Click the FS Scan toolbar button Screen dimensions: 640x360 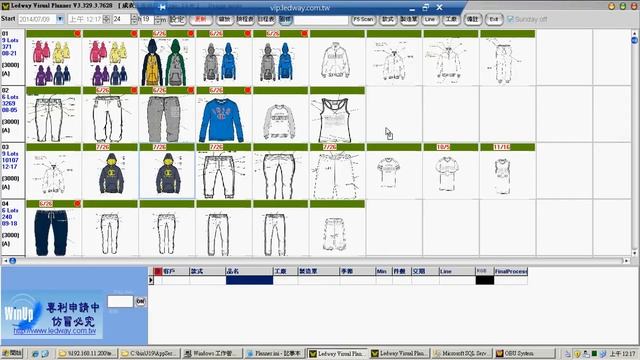coord(363,19)
